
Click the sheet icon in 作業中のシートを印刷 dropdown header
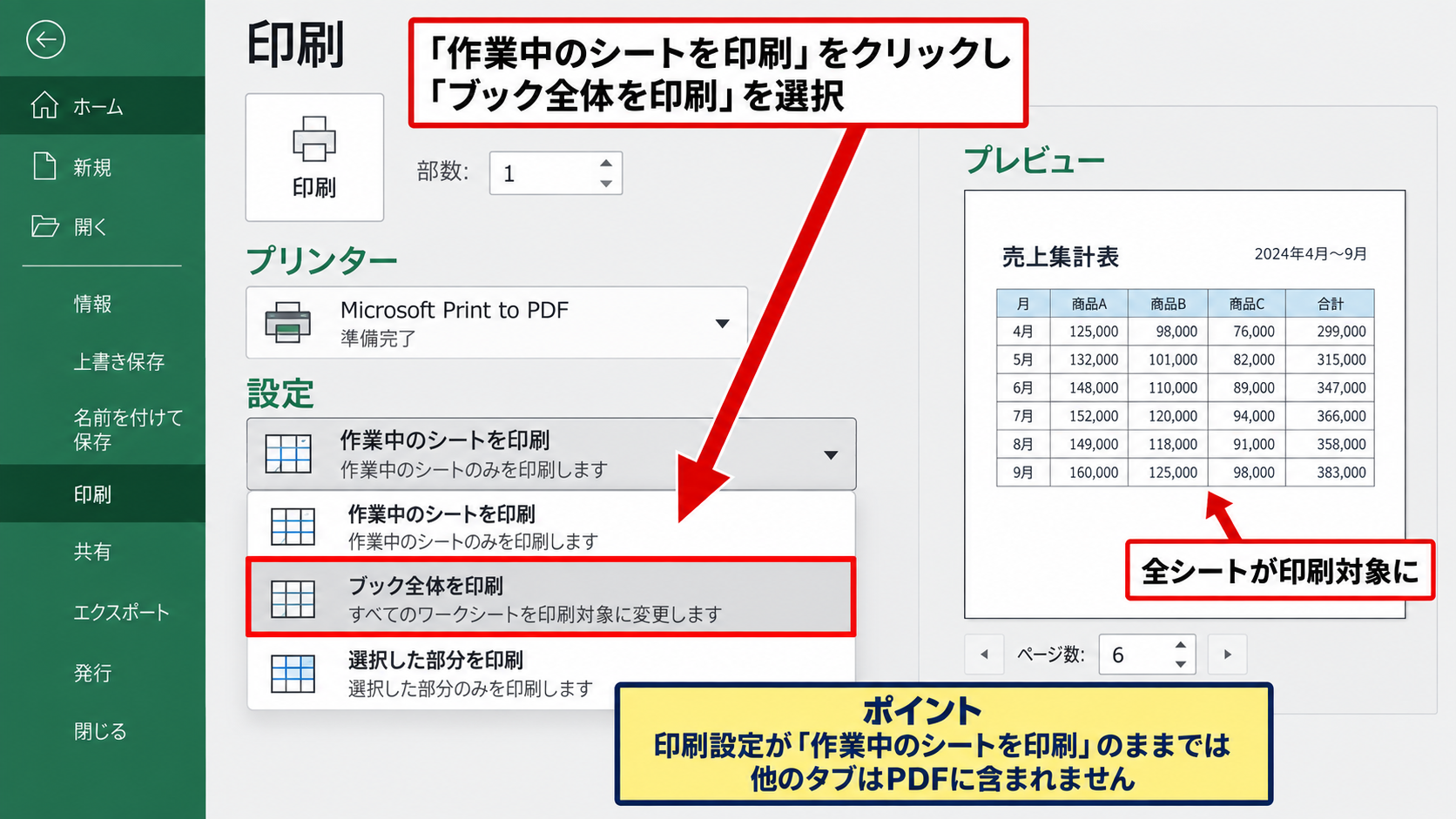(288, 453)
